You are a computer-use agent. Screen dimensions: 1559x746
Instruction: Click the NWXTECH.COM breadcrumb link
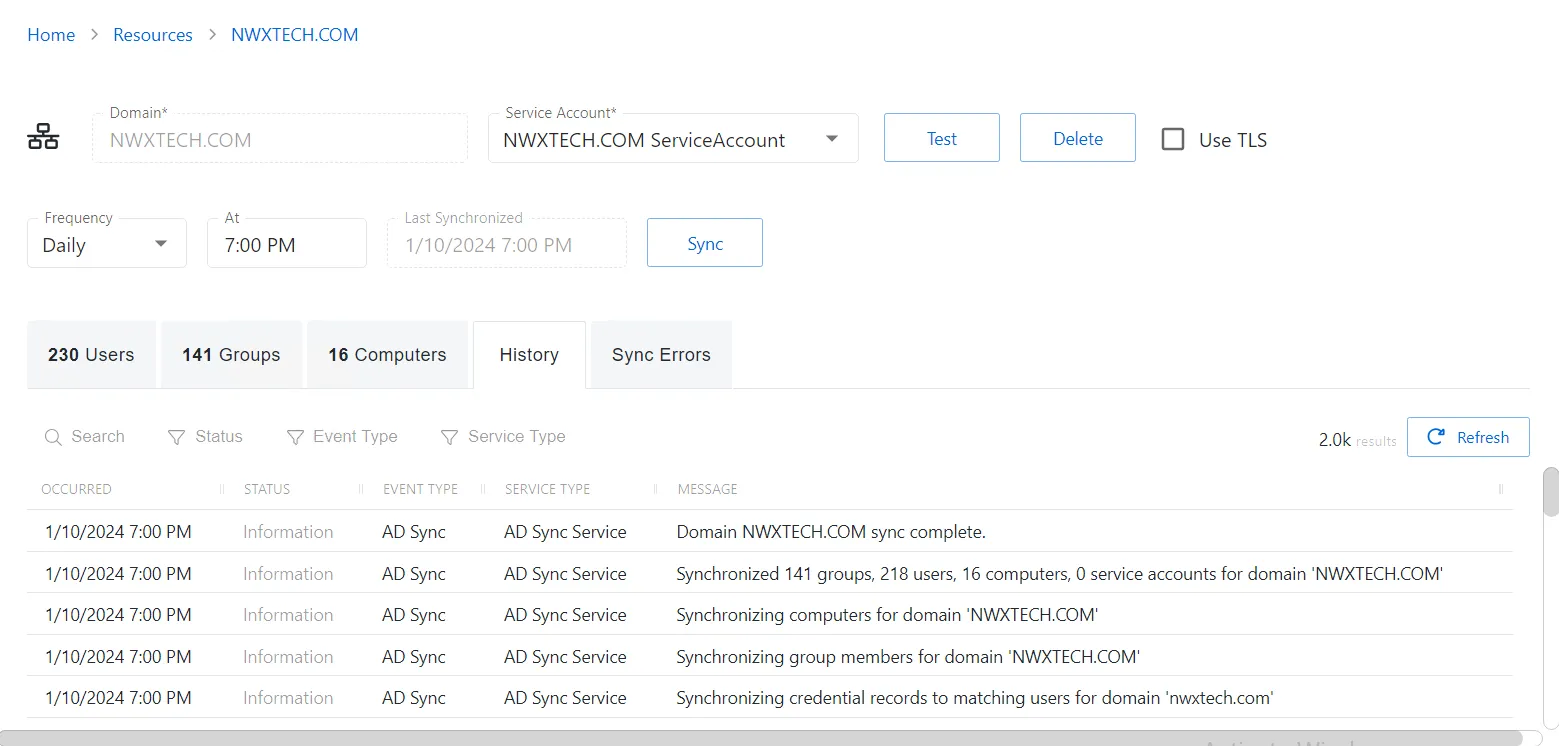pyautogui.click(x=294, y=35)
